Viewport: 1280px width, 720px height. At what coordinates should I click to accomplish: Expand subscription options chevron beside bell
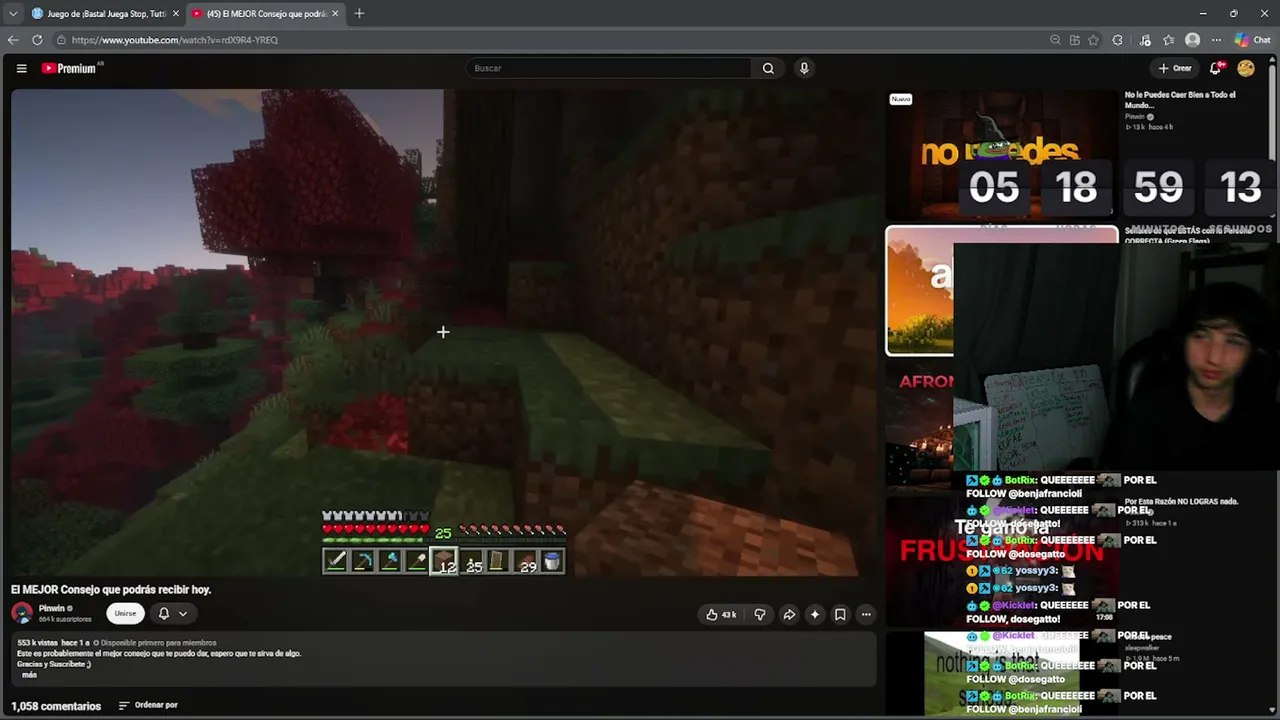183,613
